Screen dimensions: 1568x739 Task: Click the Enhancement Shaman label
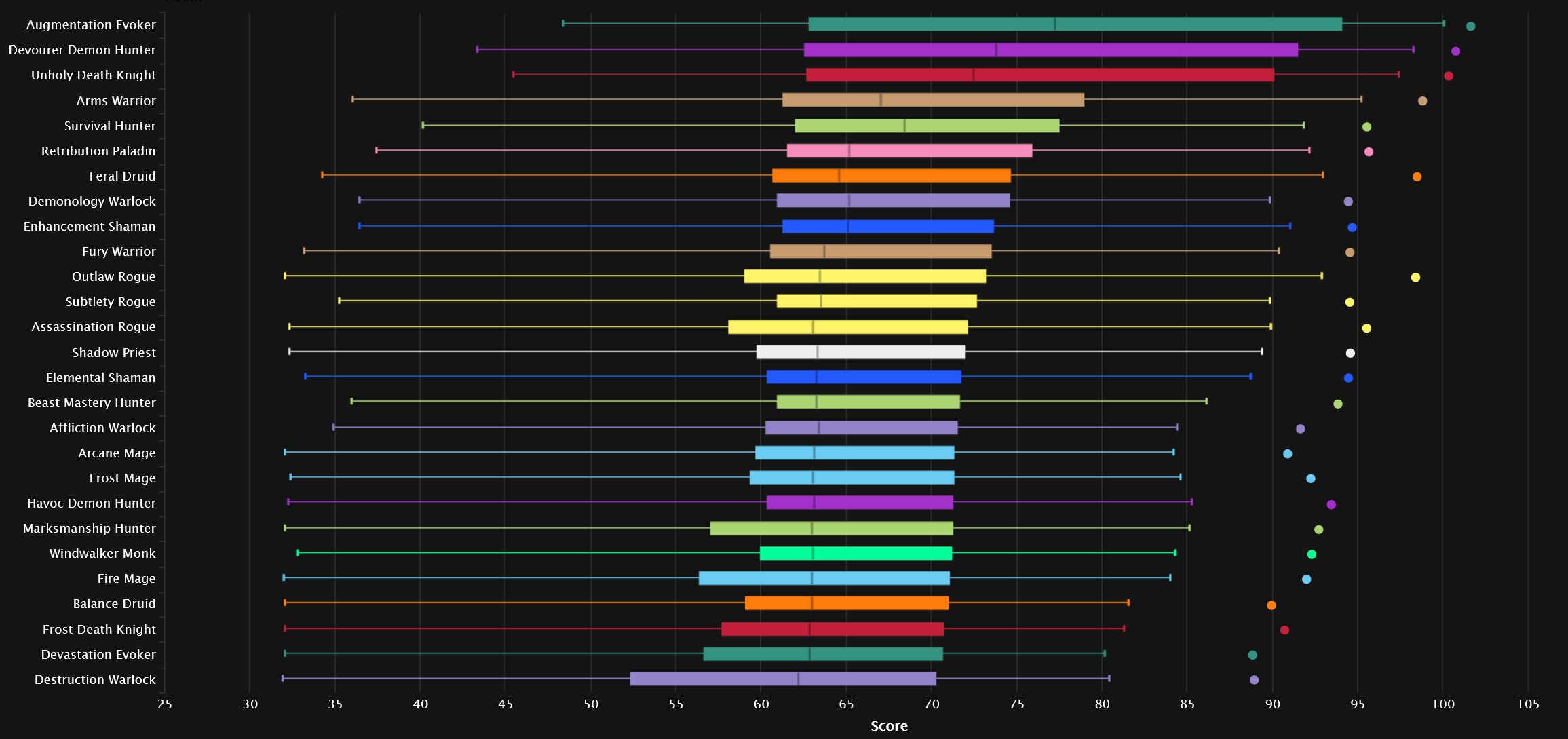click(x=90, y=227)
